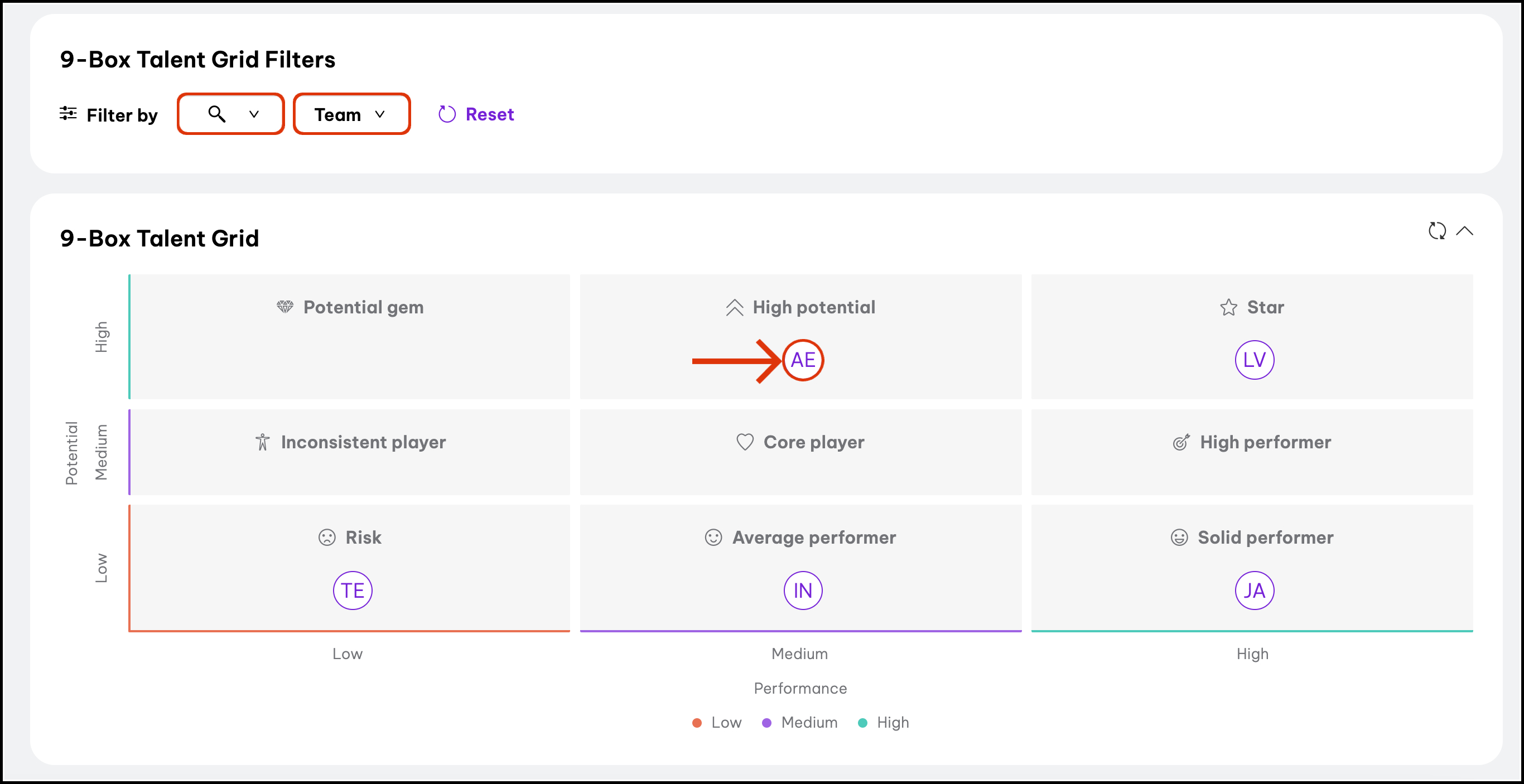
Task: Click the High performer box label
Action: pos(1265,442)
